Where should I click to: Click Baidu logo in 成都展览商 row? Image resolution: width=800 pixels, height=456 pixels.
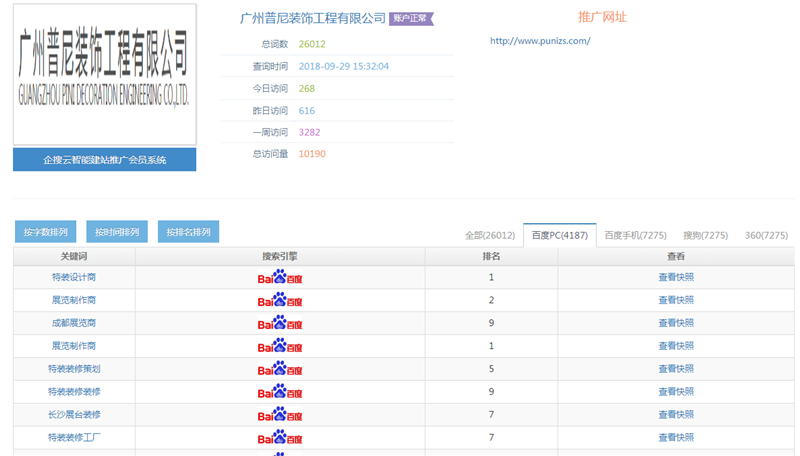280,323
